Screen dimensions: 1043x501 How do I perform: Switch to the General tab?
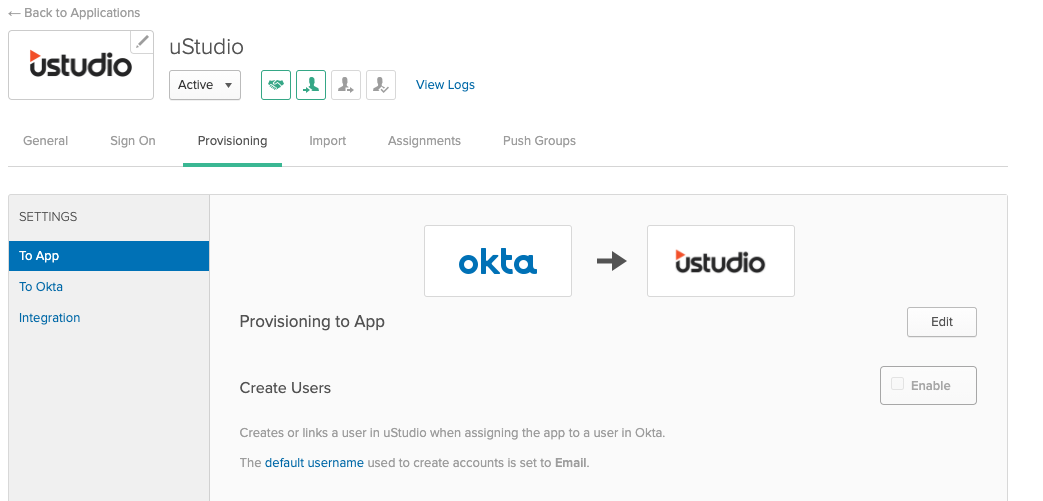click(x=45, y=141)
